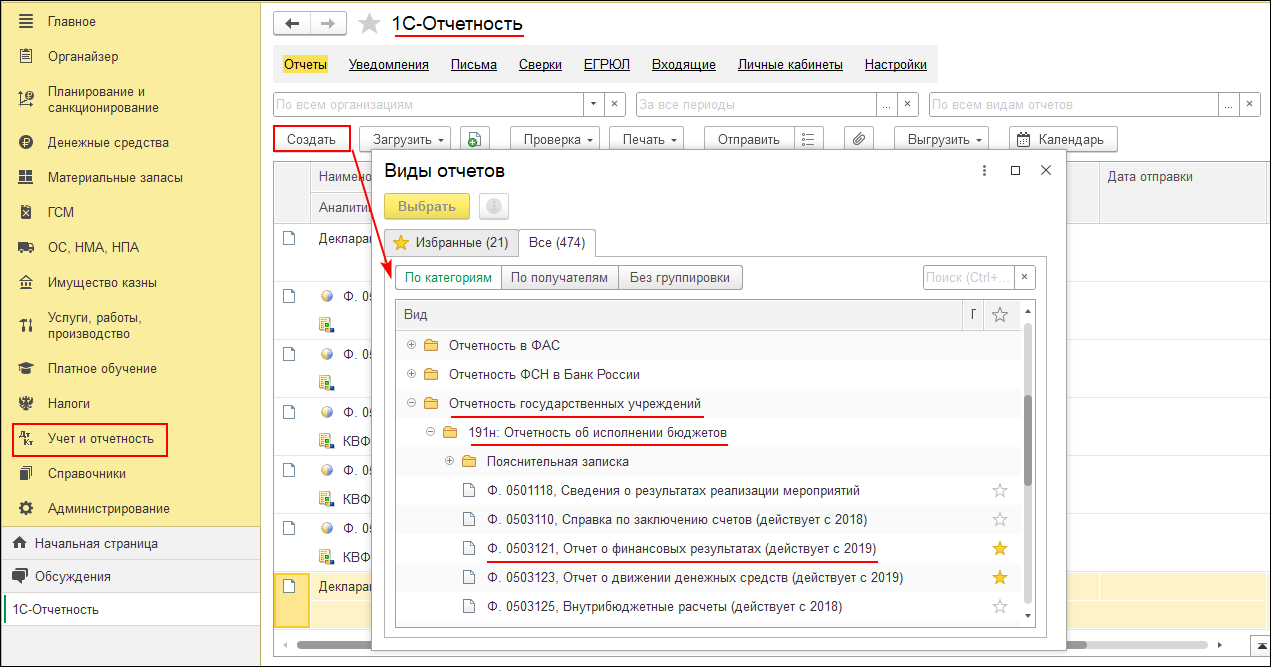Toggle favorite star for Ф. 0501118
The image size is (1271, 667).
pyautogui.click(x=999, y=491)
